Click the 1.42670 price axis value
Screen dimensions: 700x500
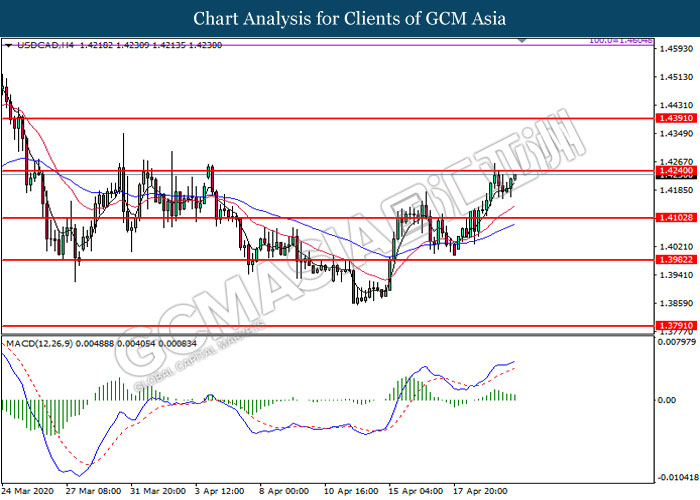click(676, 162)
